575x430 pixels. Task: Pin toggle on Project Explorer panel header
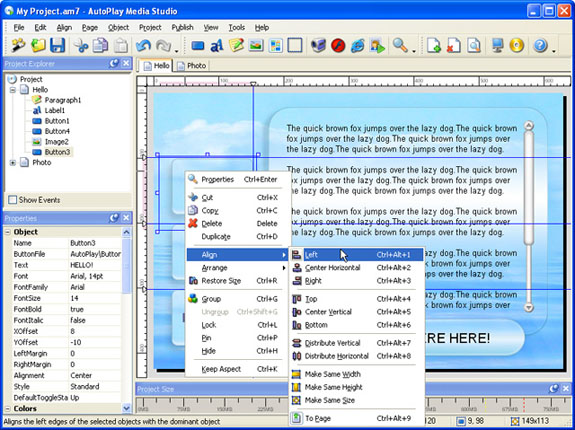pyautogui.click(x=114, y=63)
